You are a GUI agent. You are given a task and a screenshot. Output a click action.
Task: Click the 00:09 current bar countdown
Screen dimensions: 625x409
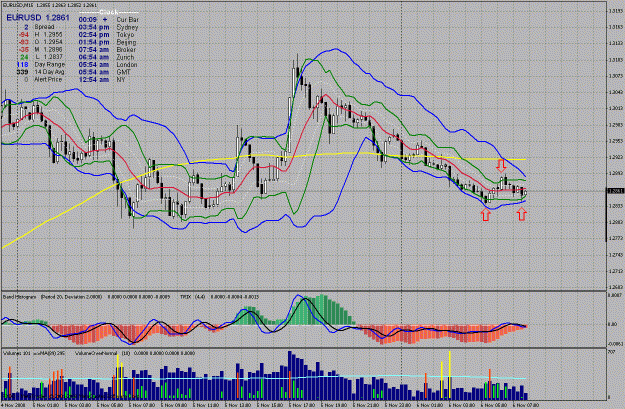pyautogui.click(x=88, y=19)
